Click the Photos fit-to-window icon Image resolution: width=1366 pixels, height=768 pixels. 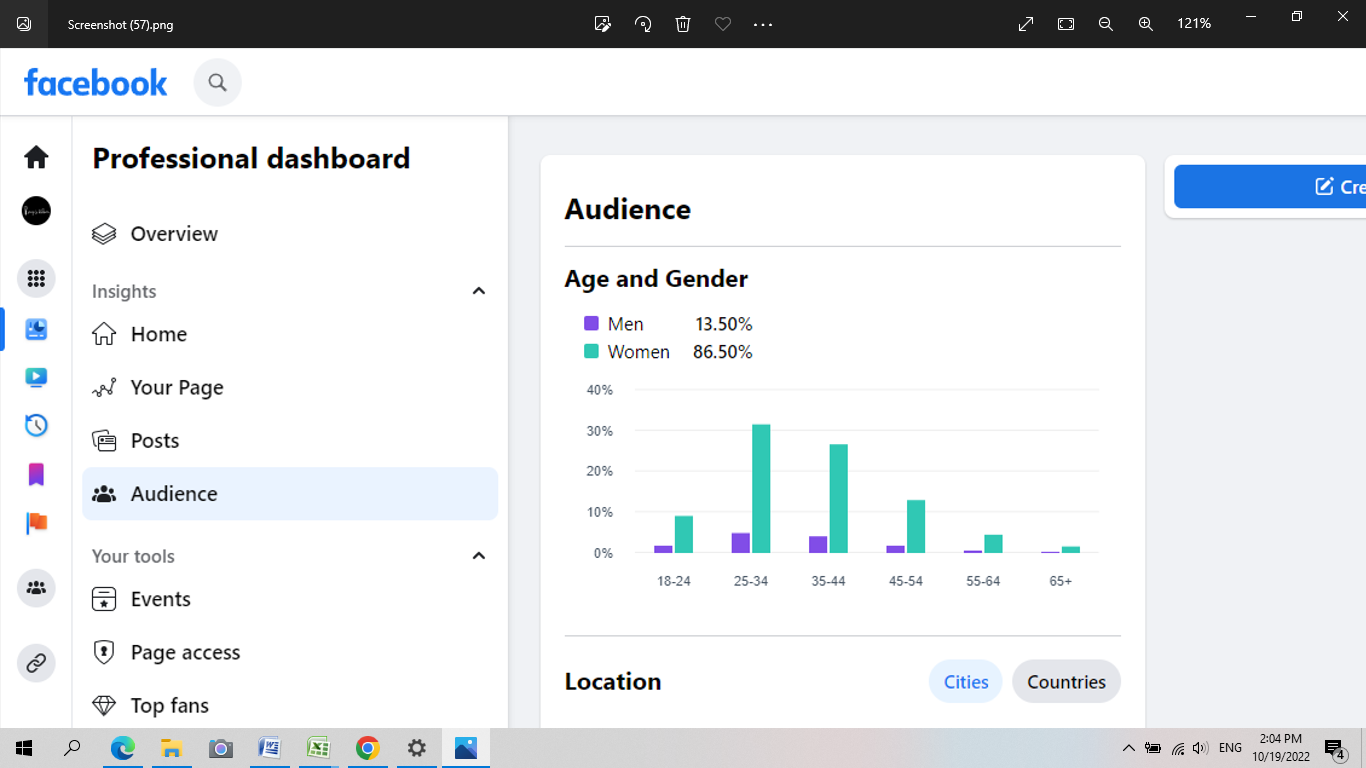[x=1066, y=24]
